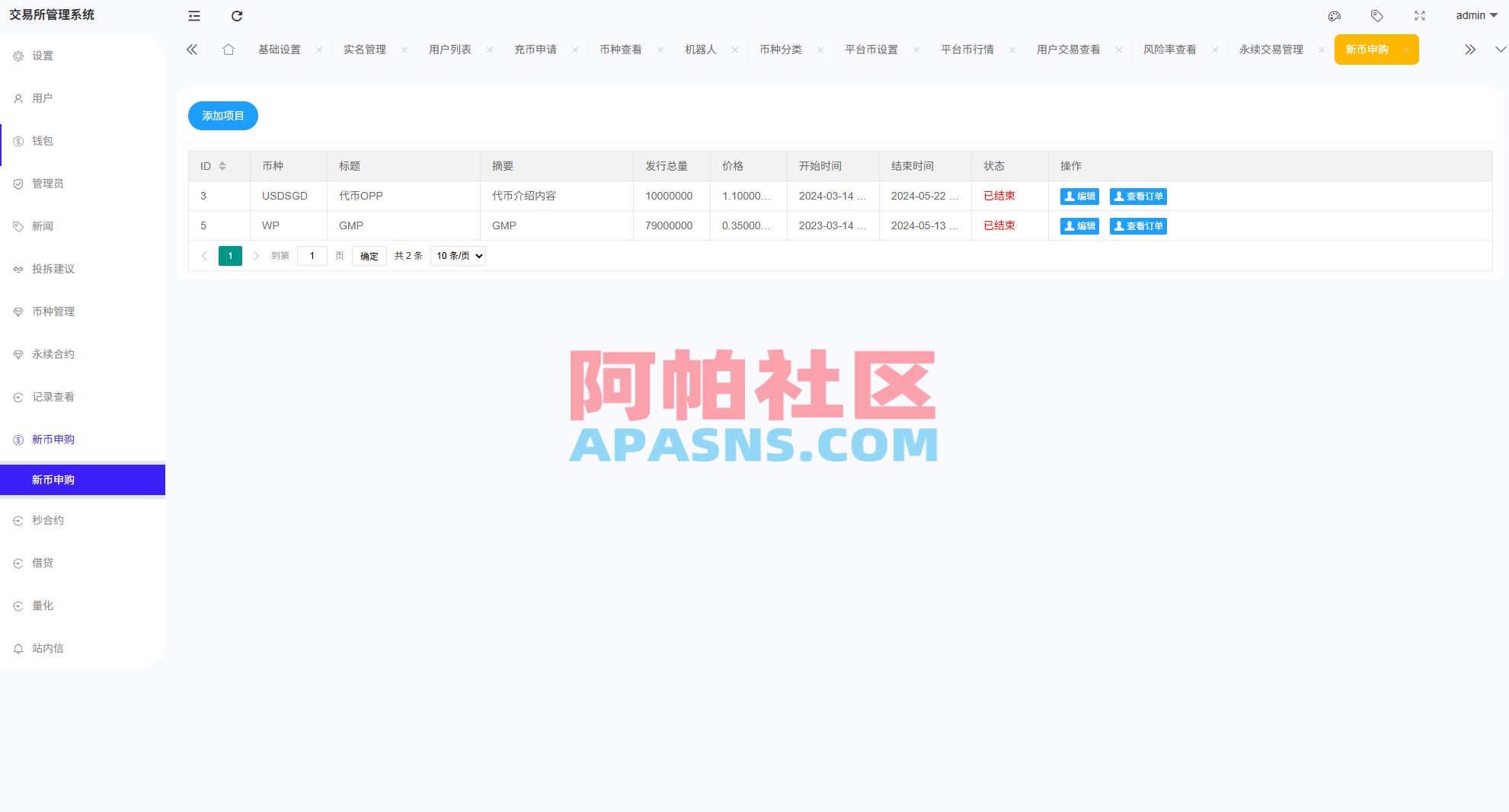1509x812 pixels.
Task: Open the 站内信 notification section
Action: pyautogui.click(x=48, y=647)
